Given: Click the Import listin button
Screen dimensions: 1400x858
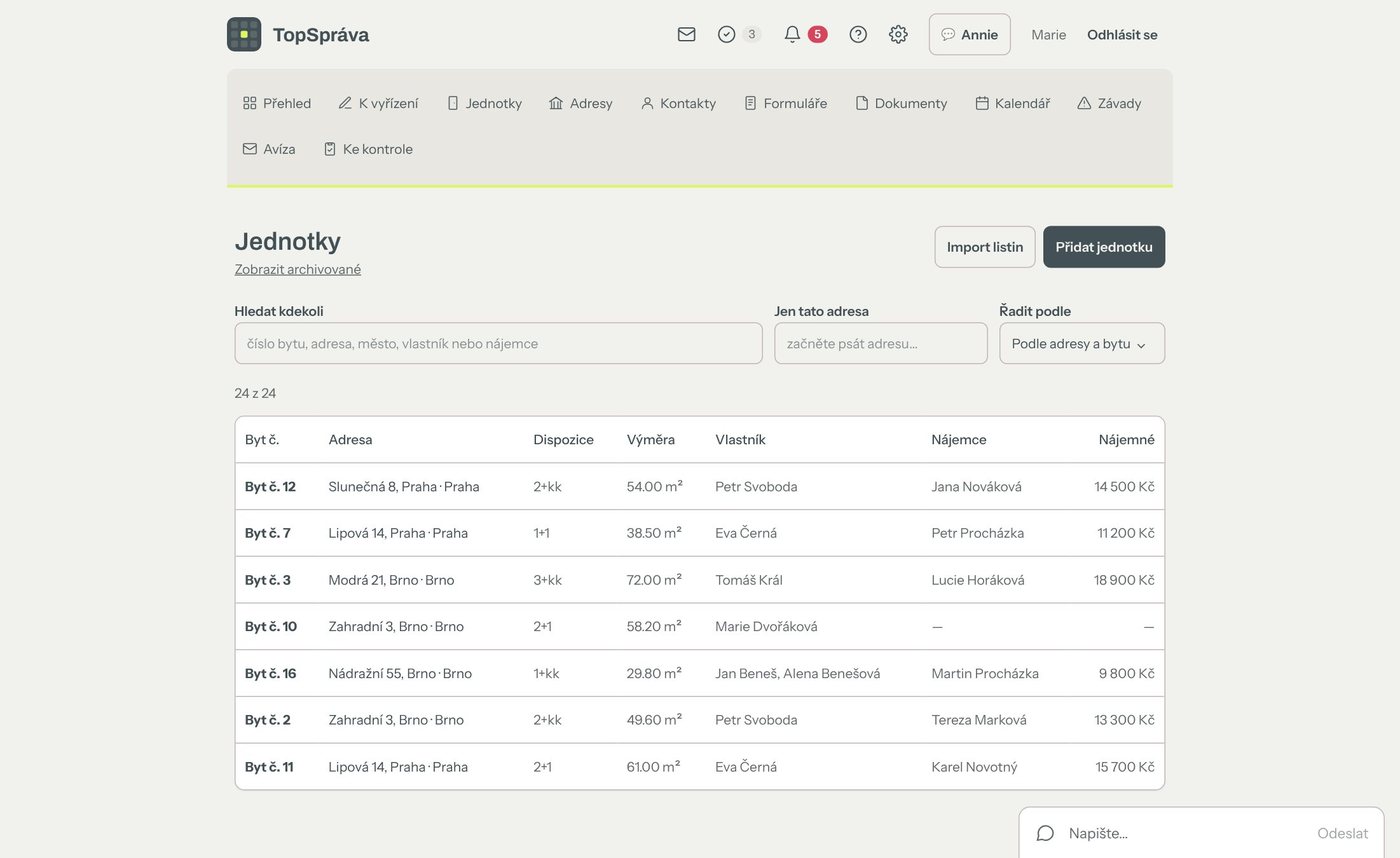Looking at the screenshot, I should click(x=985, y=247).
